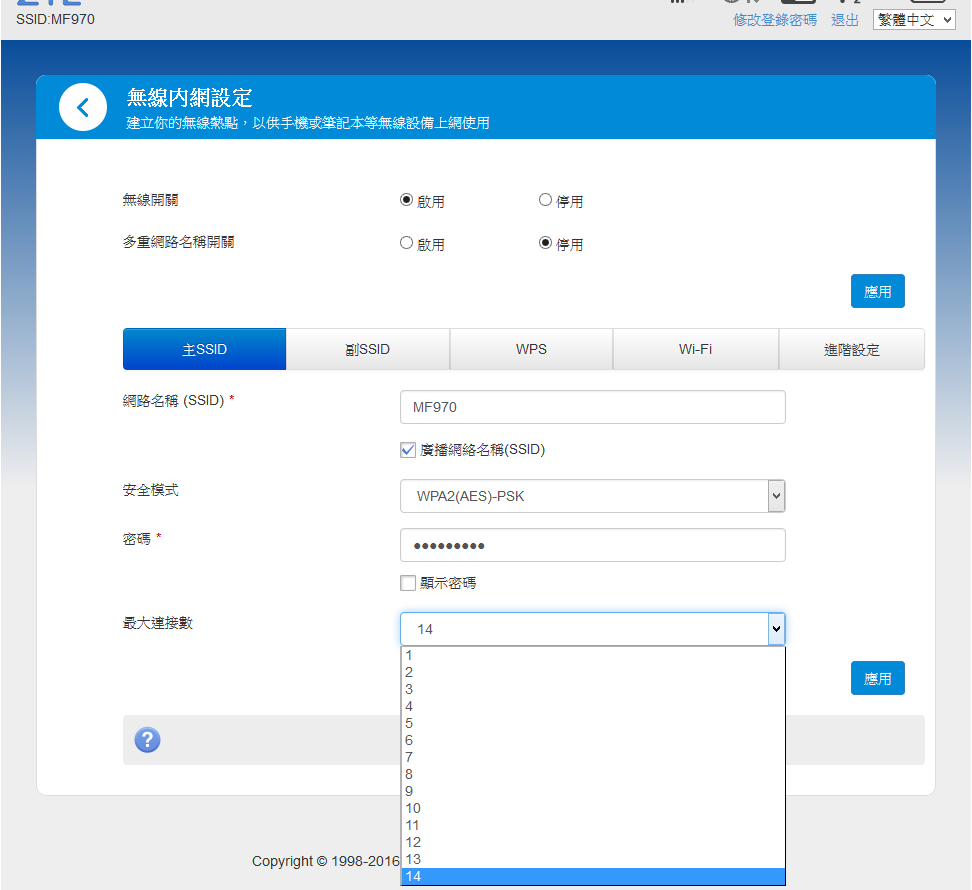
Task: Collapse the max connections dropdown showing 14
Action: (776, 629)
